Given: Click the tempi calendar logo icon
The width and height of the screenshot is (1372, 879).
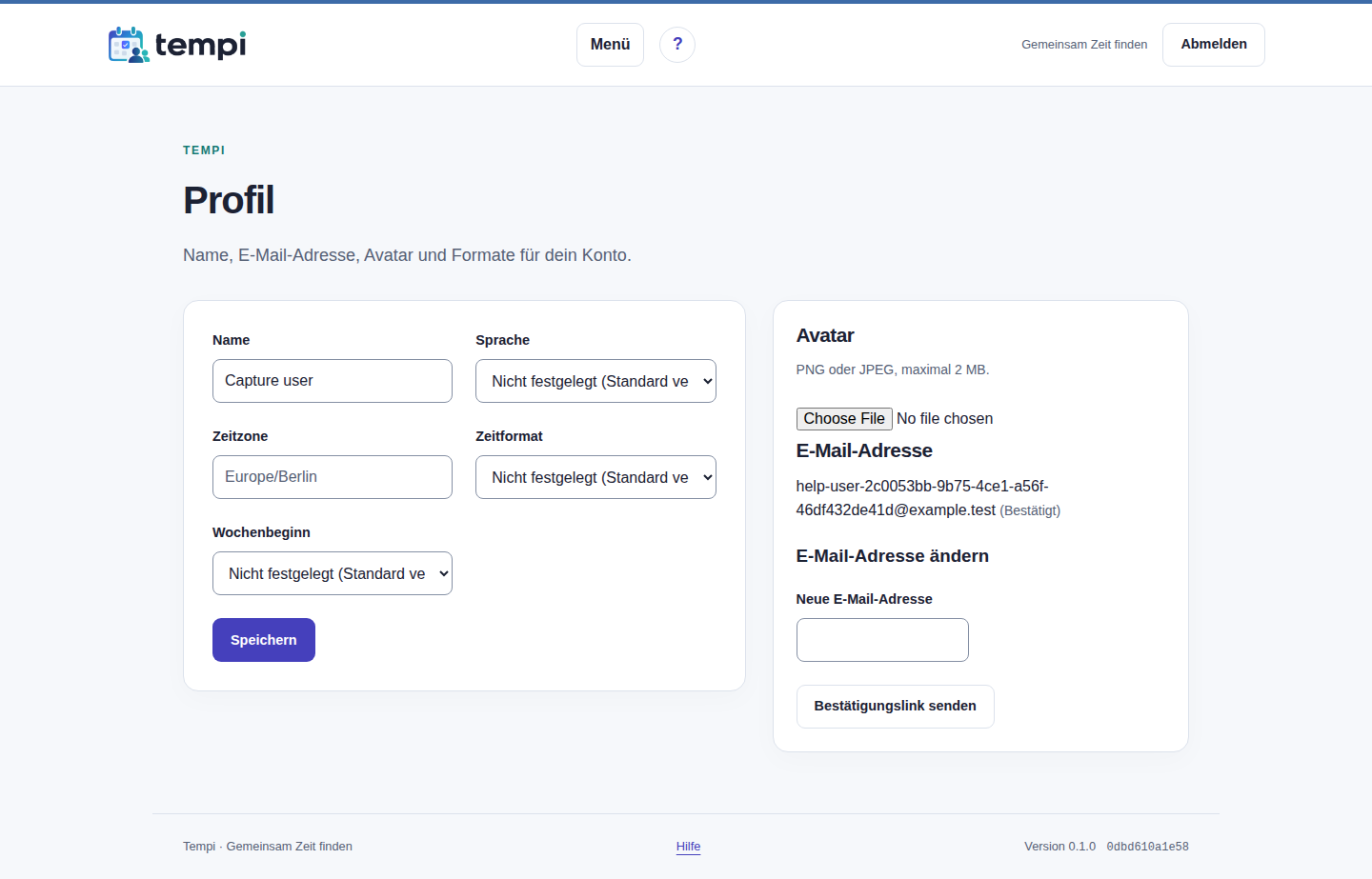Looking at the screenshot, I should [129, 45].
